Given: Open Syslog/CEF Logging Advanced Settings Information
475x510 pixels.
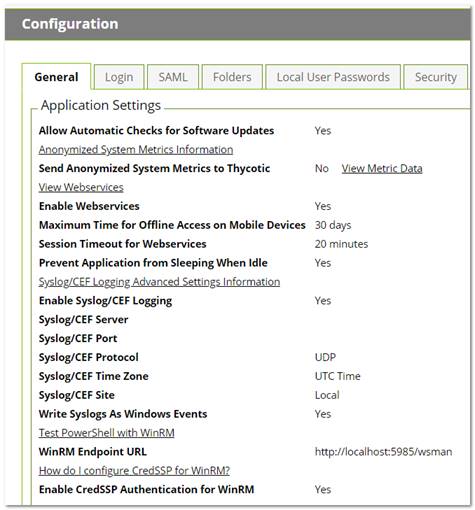Looking at the screenshot, I should point(159,282).
